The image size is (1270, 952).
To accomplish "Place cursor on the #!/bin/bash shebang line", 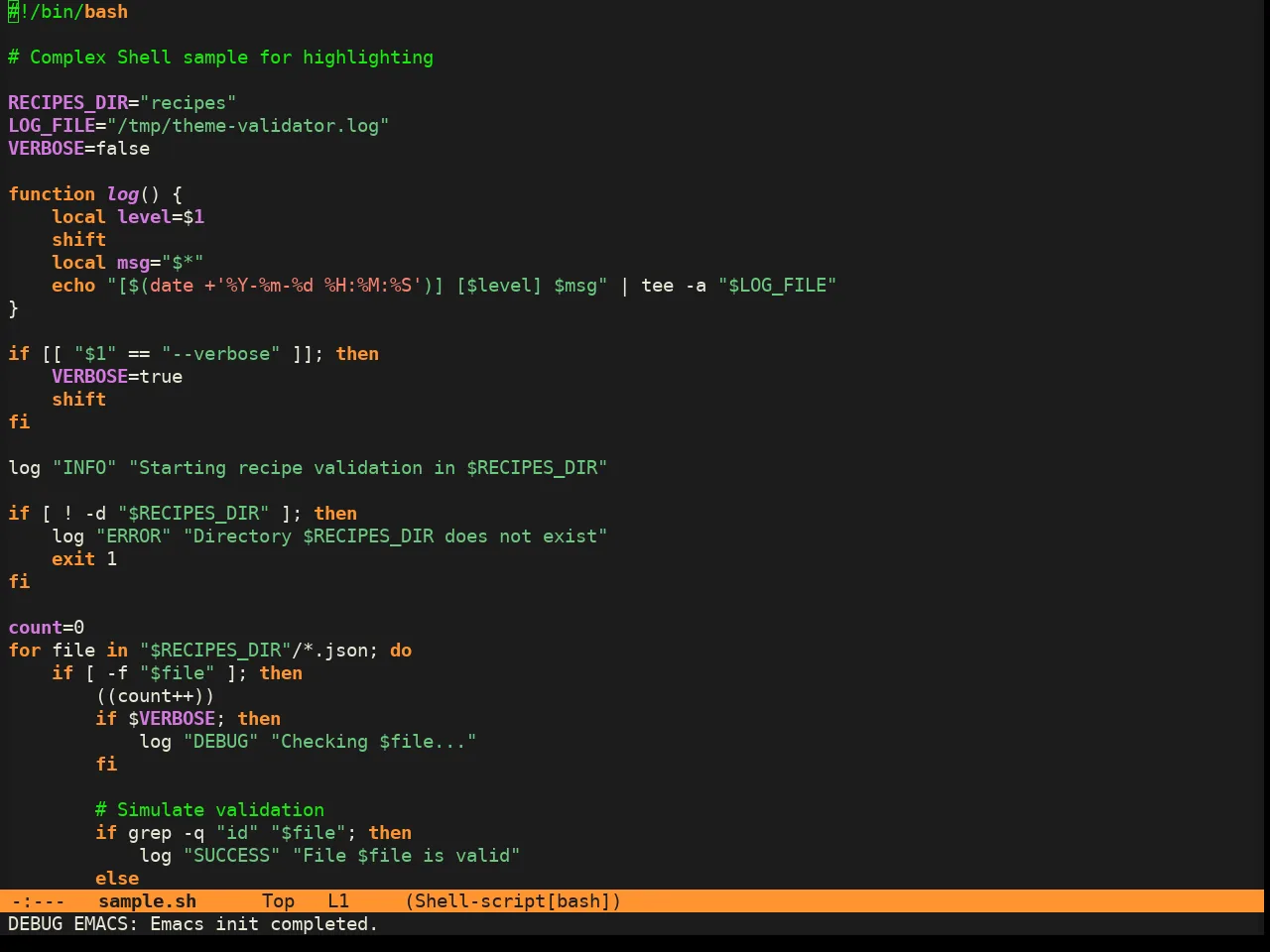I will (68, 12).
